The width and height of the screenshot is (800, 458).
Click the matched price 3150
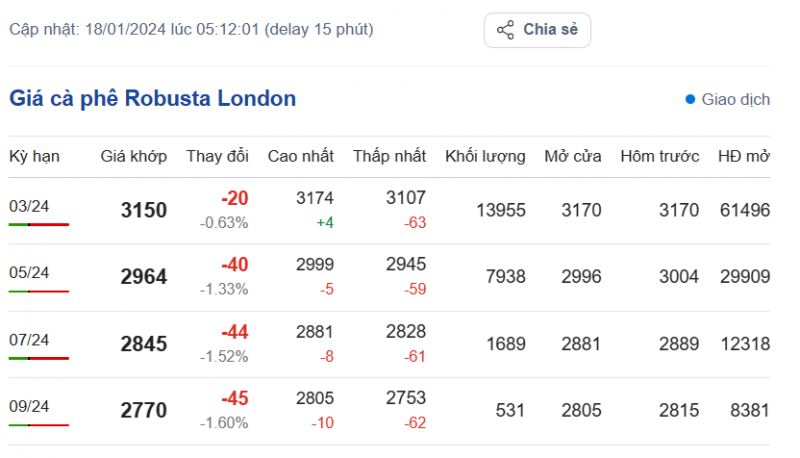coord(143,211)
